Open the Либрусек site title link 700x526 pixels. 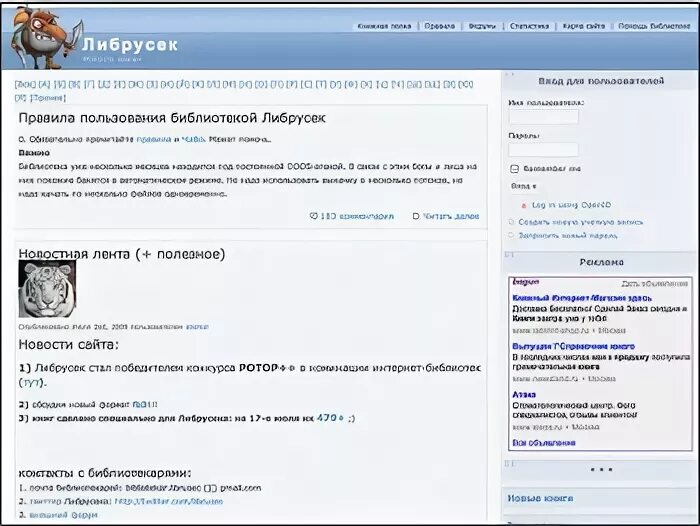point(130,45)
